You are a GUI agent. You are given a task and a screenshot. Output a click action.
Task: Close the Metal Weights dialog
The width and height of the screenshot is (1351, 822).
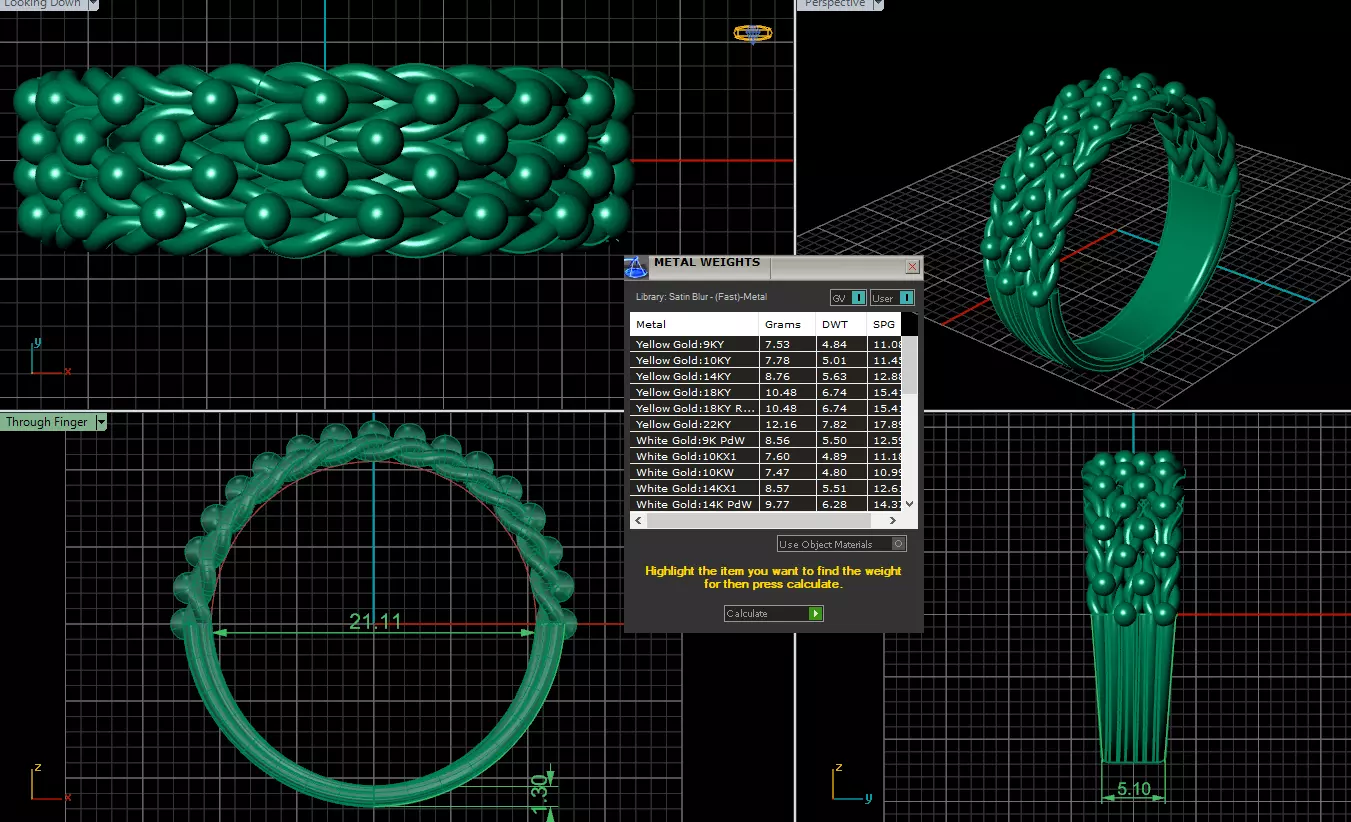[912, 267]
